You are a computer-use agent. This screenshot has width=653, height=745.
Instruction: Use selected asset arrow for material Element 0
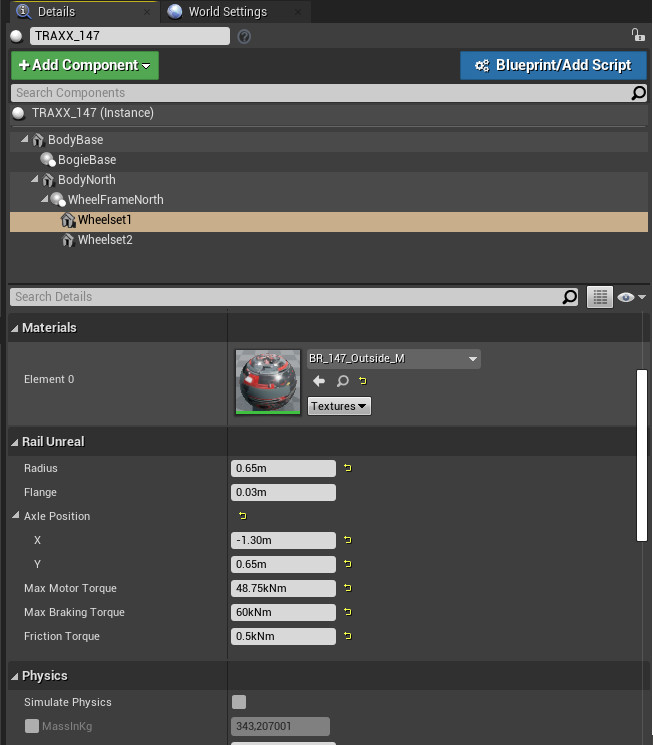(319, 381)
